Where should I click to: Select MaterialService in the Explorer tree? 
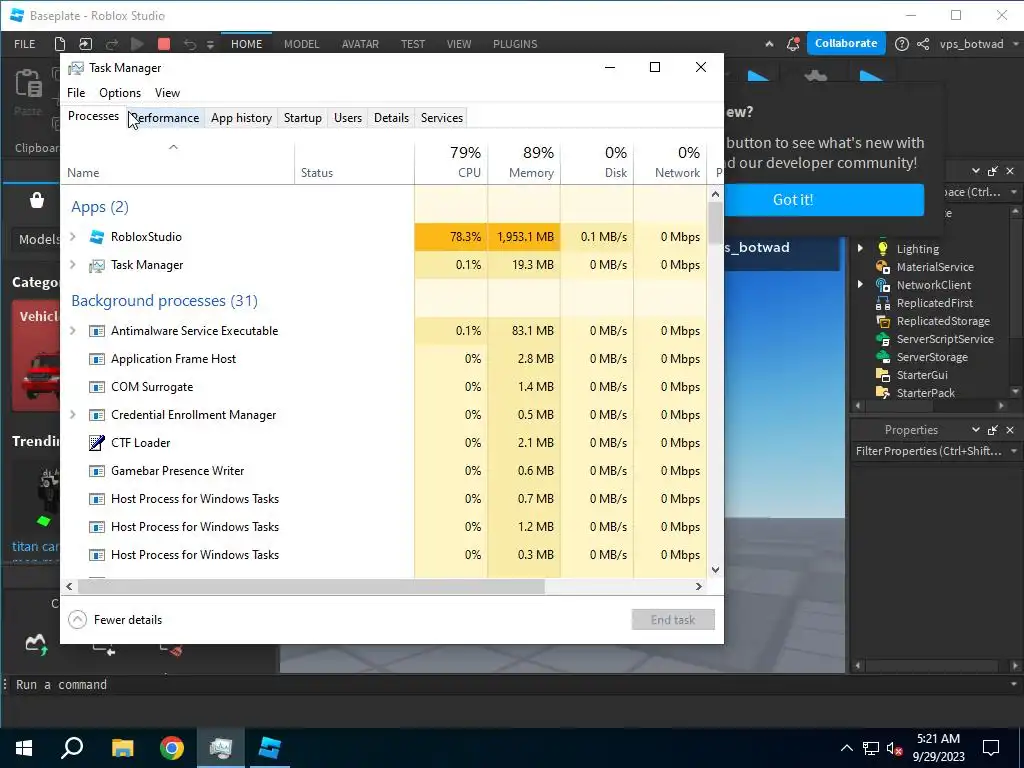[935, 266]
